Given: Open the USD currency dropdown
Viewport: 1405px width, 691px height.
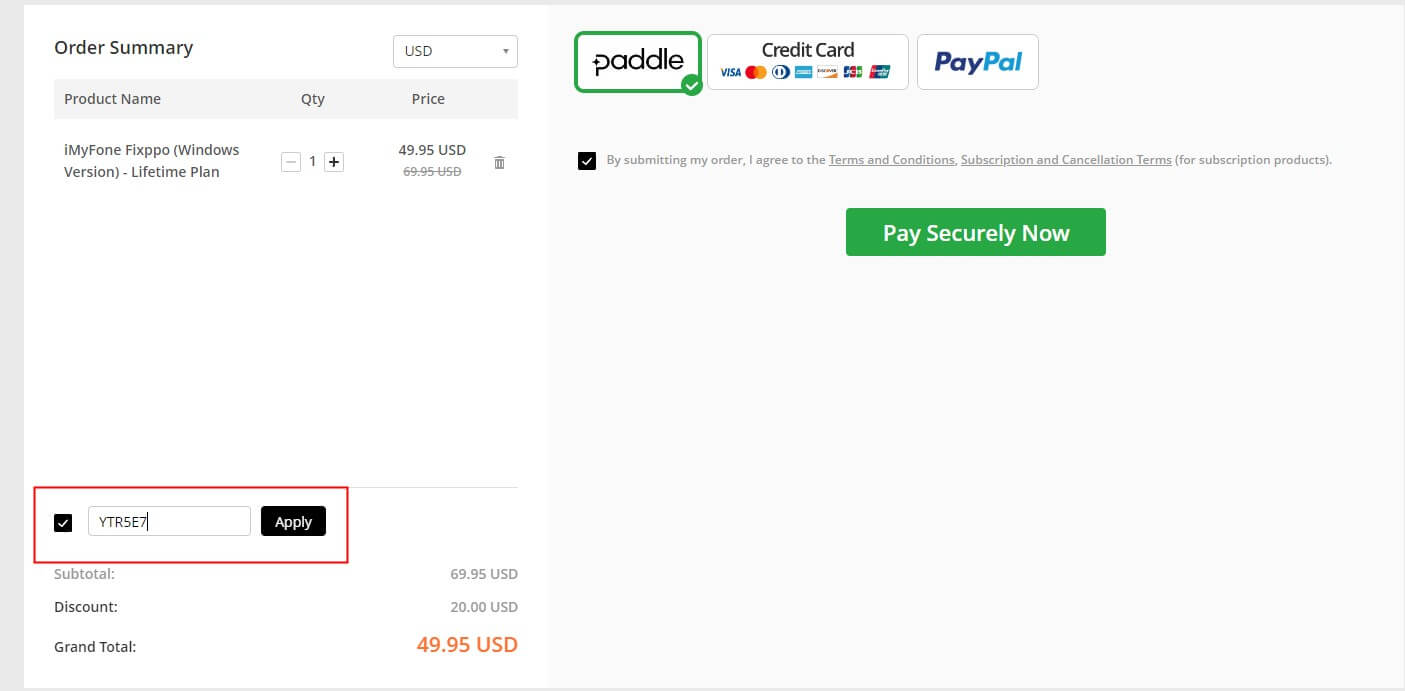Looking at the screenshot, I should [455, 51].
